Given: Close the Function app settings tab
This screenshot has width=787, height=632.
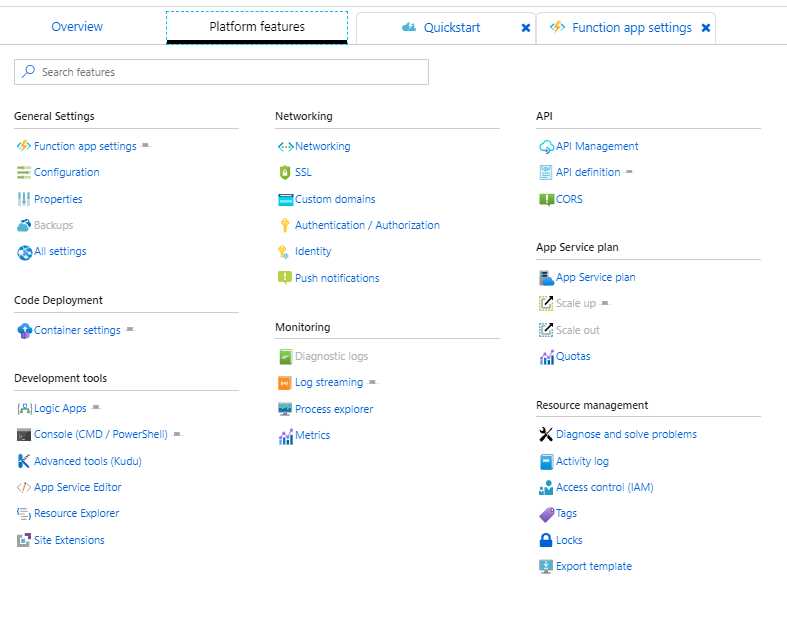Looking at the screenshot, I should 706,28.
